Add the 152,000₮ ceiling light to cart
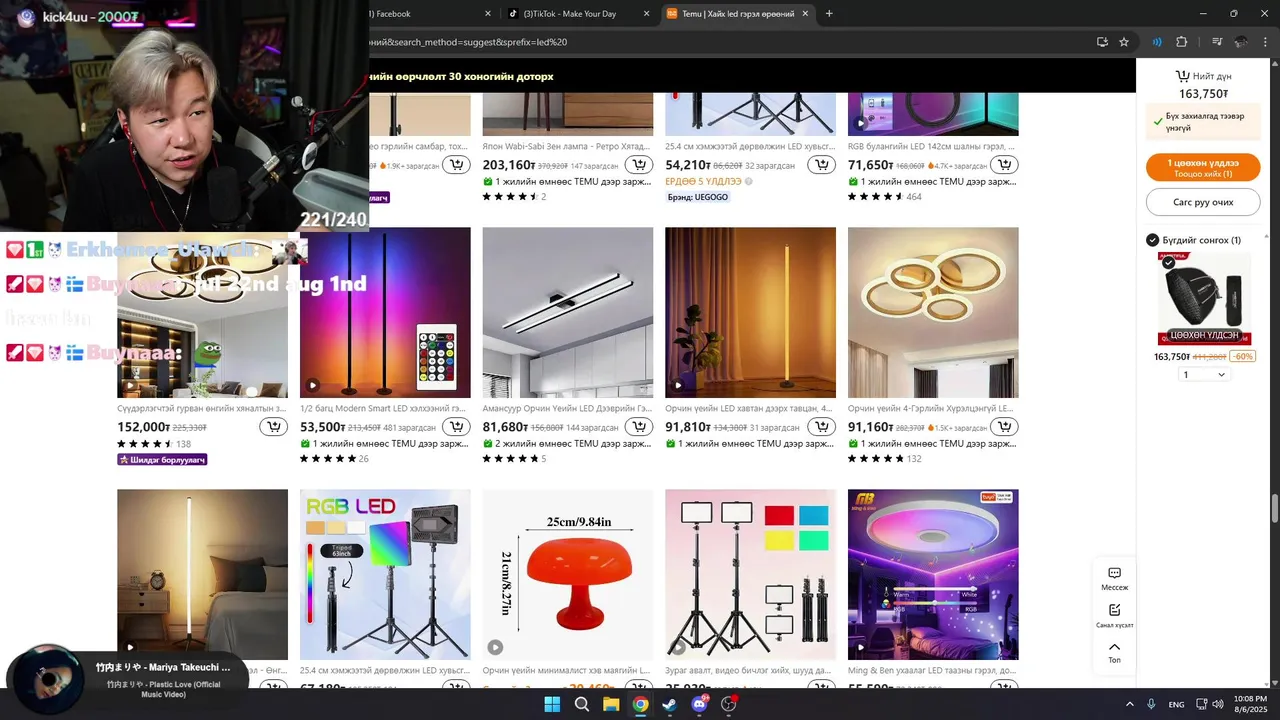Viewport: 1280px width, 720px height. (274, 427)
